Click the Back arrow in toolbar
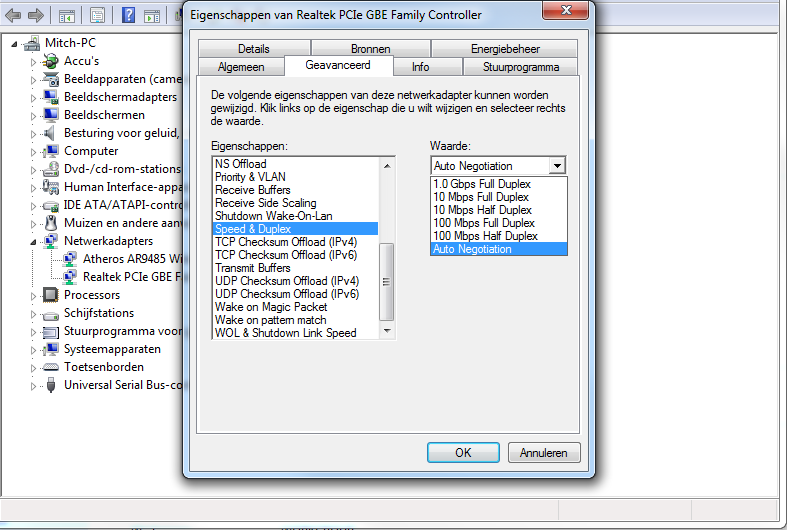The image size is (787, 530). (x=13, y=15)
